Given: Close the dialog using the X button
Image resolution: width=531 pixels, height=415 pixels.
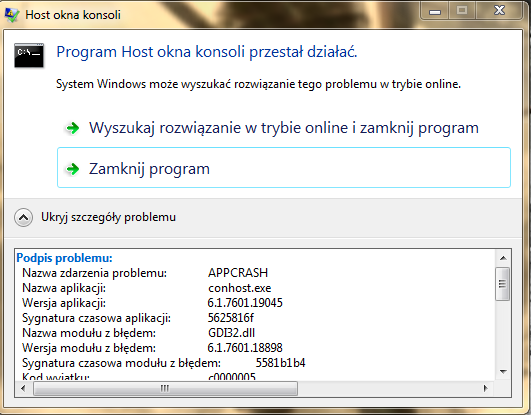Looking at the screenshot, I should click(x=500, y=11).
